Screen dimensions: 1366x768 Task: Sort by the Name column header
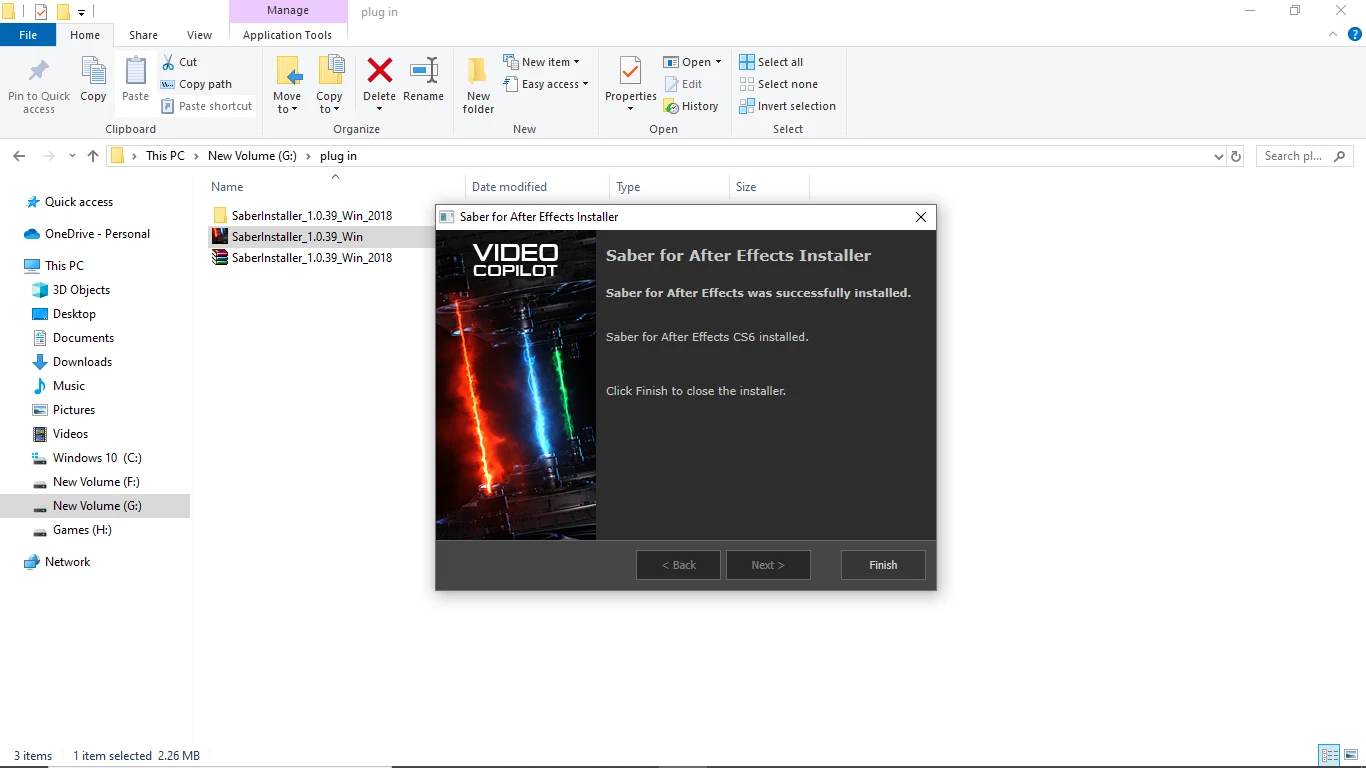coord(227,187)
